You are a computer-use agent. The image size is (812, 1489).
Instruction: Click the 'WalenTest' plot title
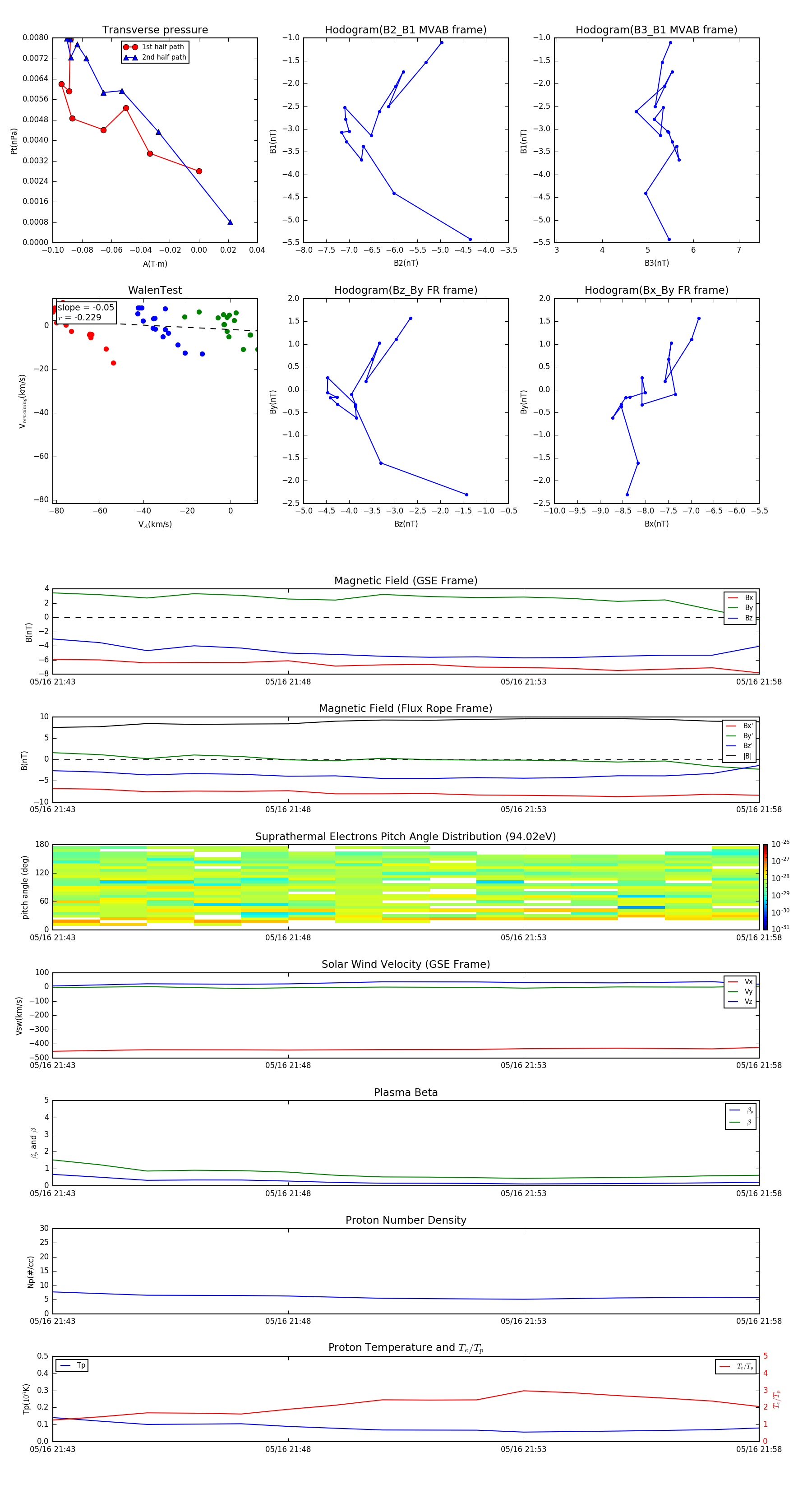click(155, 290)
